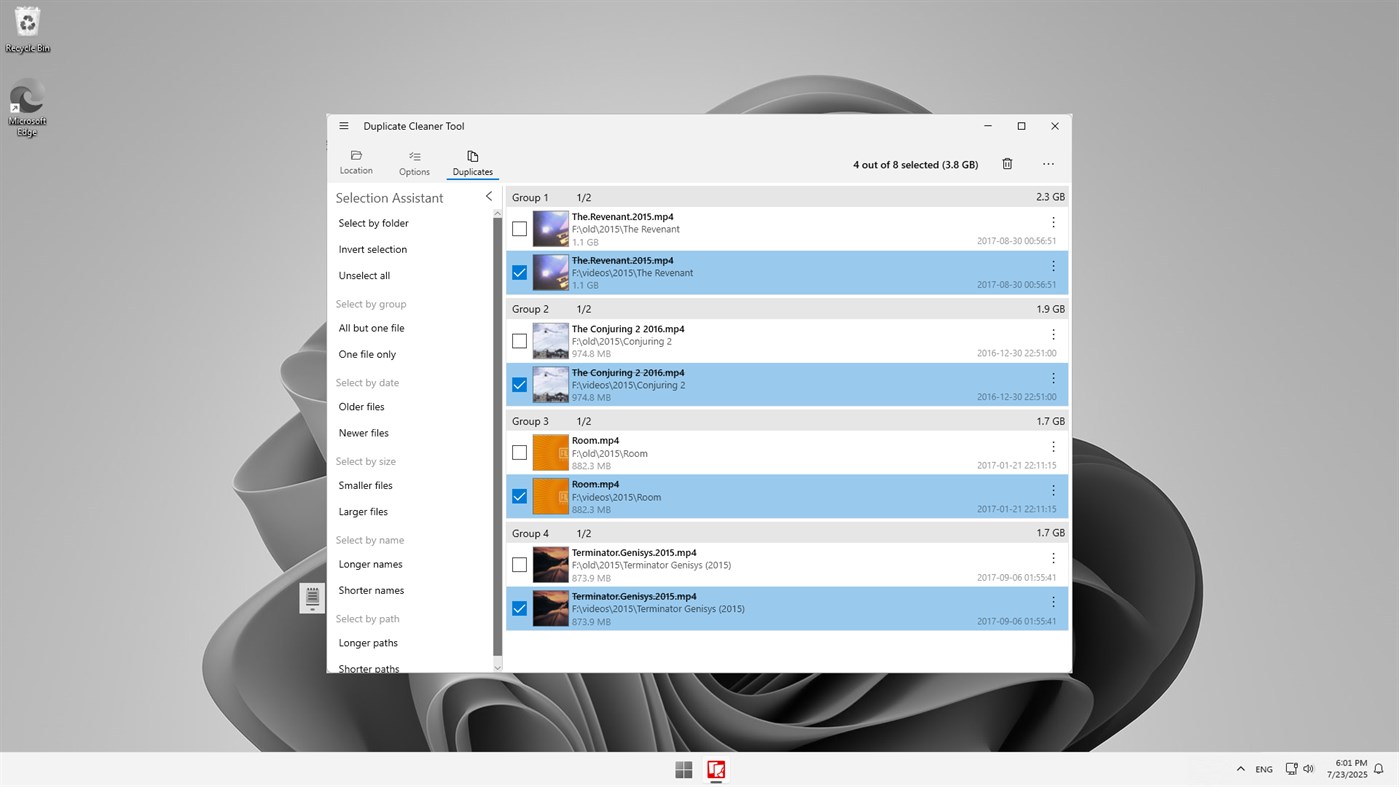The image size is (1399, 787).
Task: Open the hamburger menu
Action: click(x=343, y=125)
